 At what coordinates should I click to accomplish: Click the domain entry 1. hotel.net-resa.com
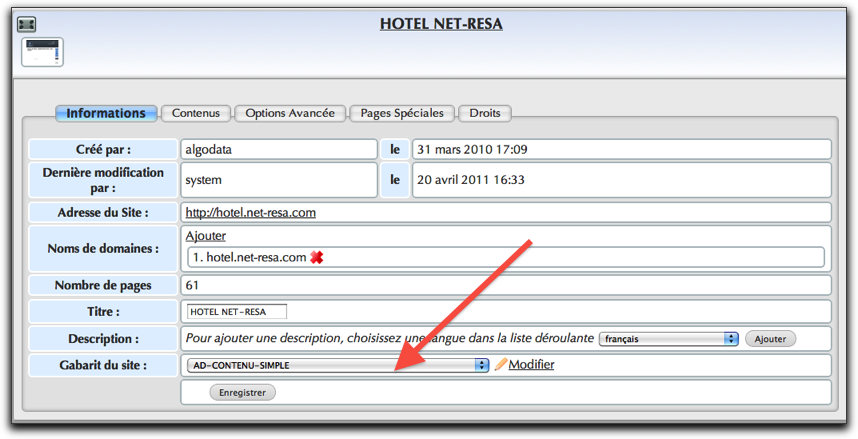click(250, 257)
